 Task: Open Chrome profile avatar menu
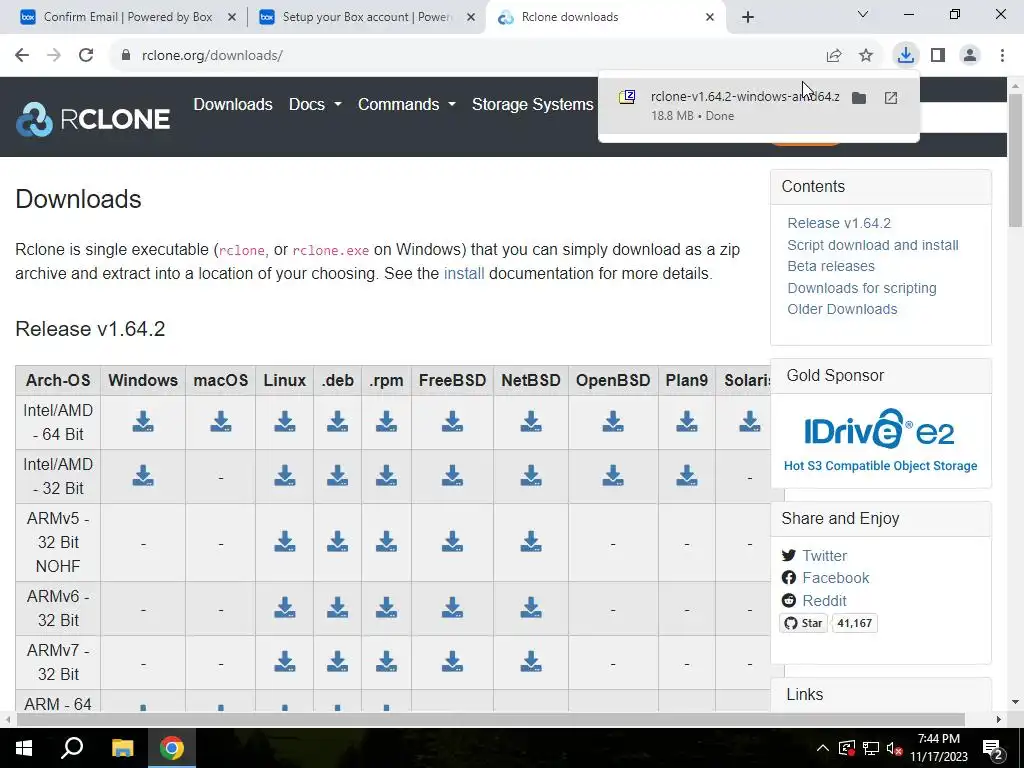point(970,55)
